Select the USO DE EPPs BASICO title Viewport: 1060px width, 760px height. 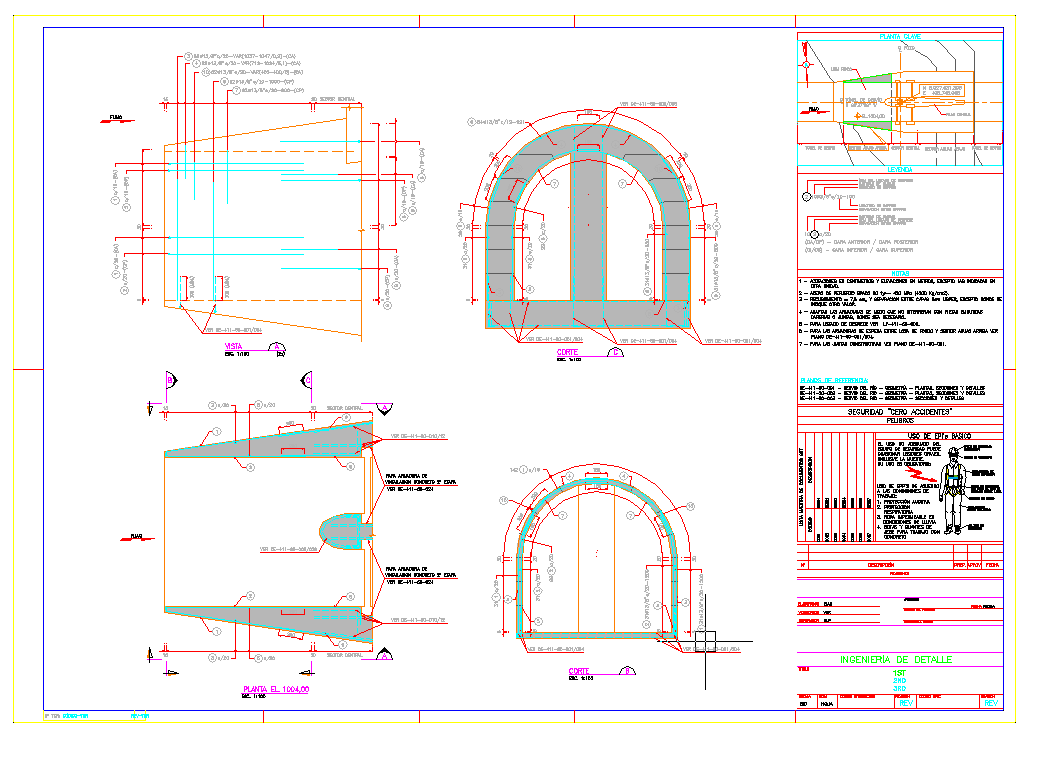[938, 436]
